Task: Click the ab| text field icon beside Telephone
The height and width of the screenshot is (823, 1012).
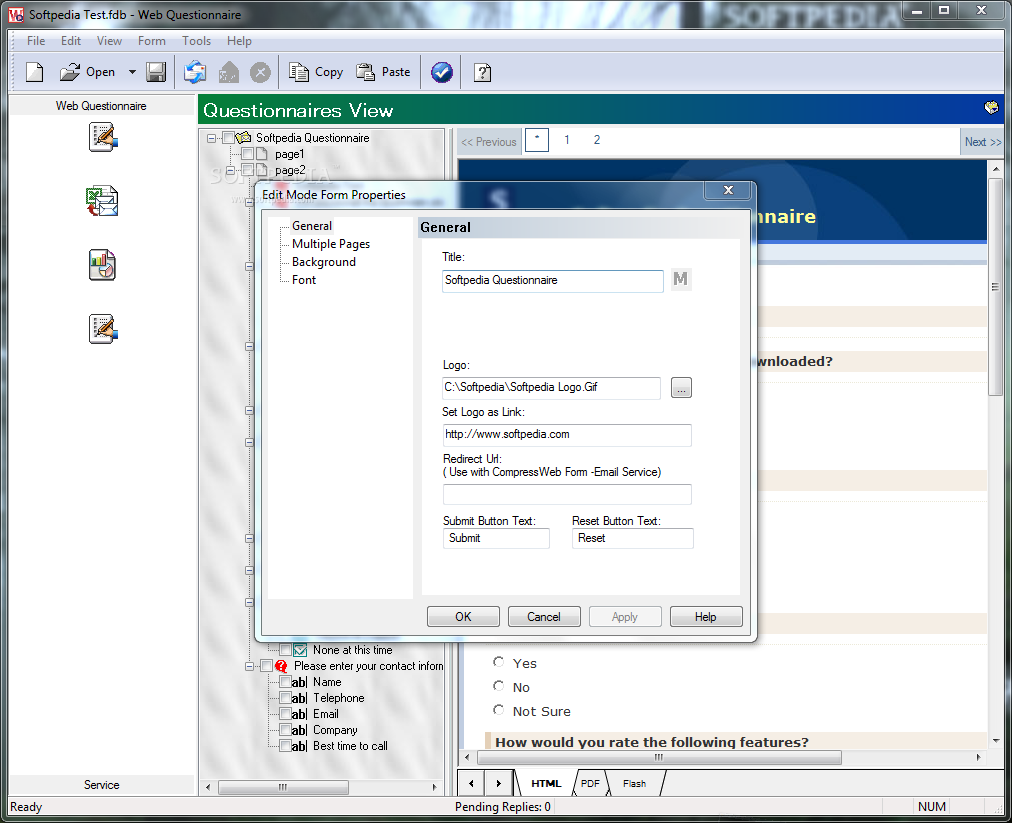Action: coord(299,698)
